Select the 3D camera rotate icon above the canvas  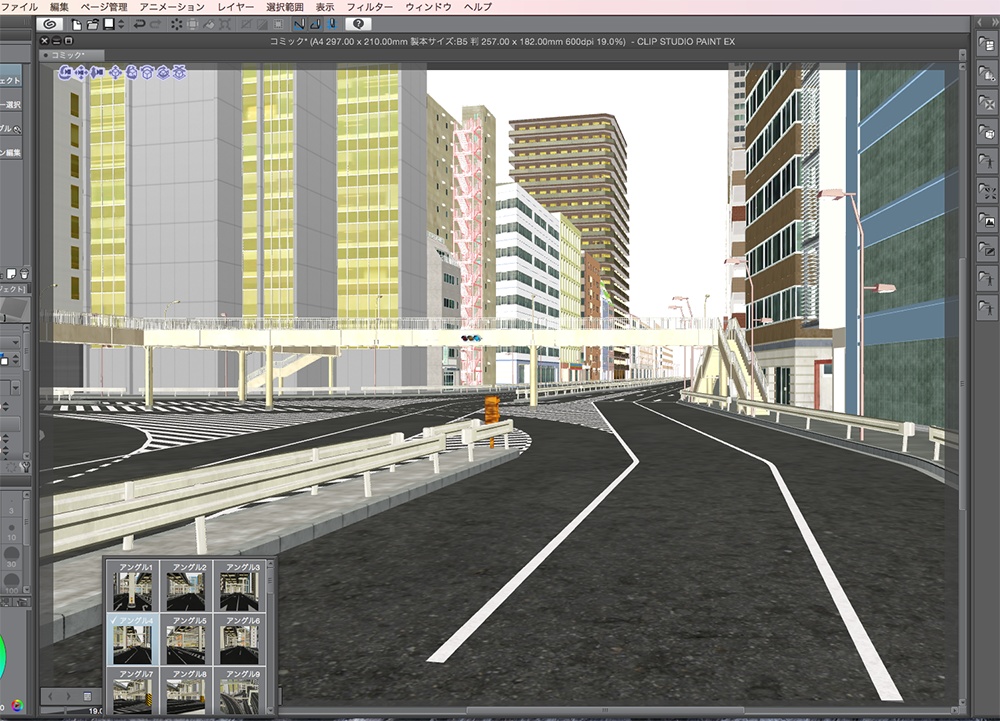point(64,73)
